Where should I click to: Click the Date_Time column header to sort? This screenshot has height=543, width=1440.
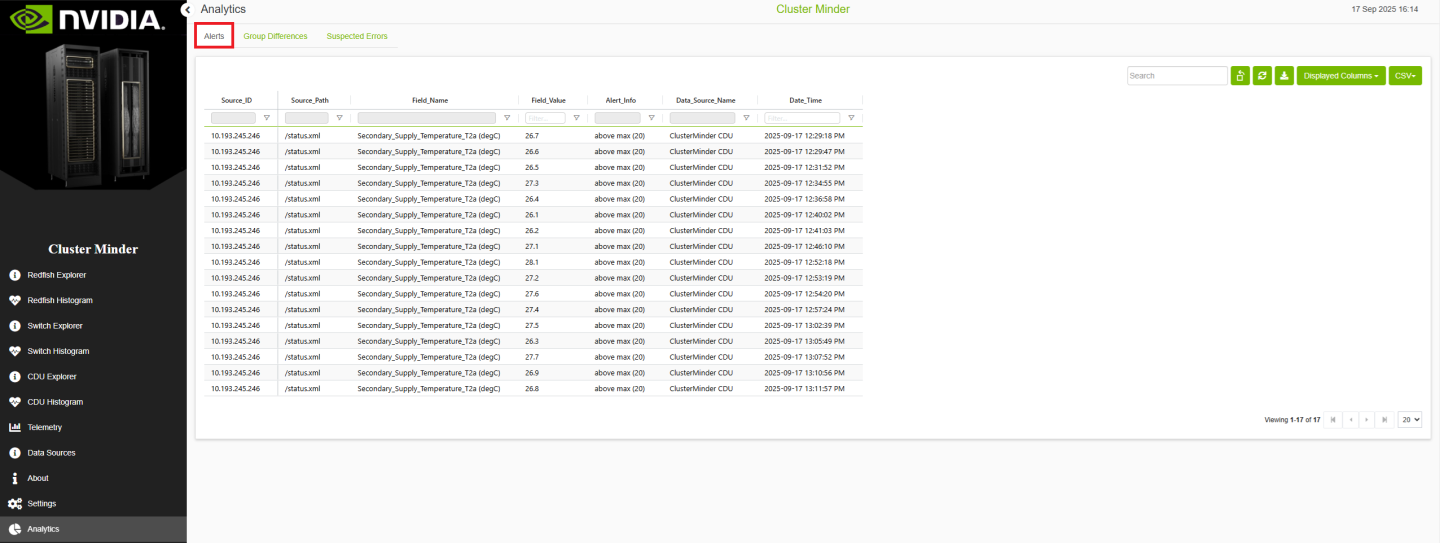(805, 100)
